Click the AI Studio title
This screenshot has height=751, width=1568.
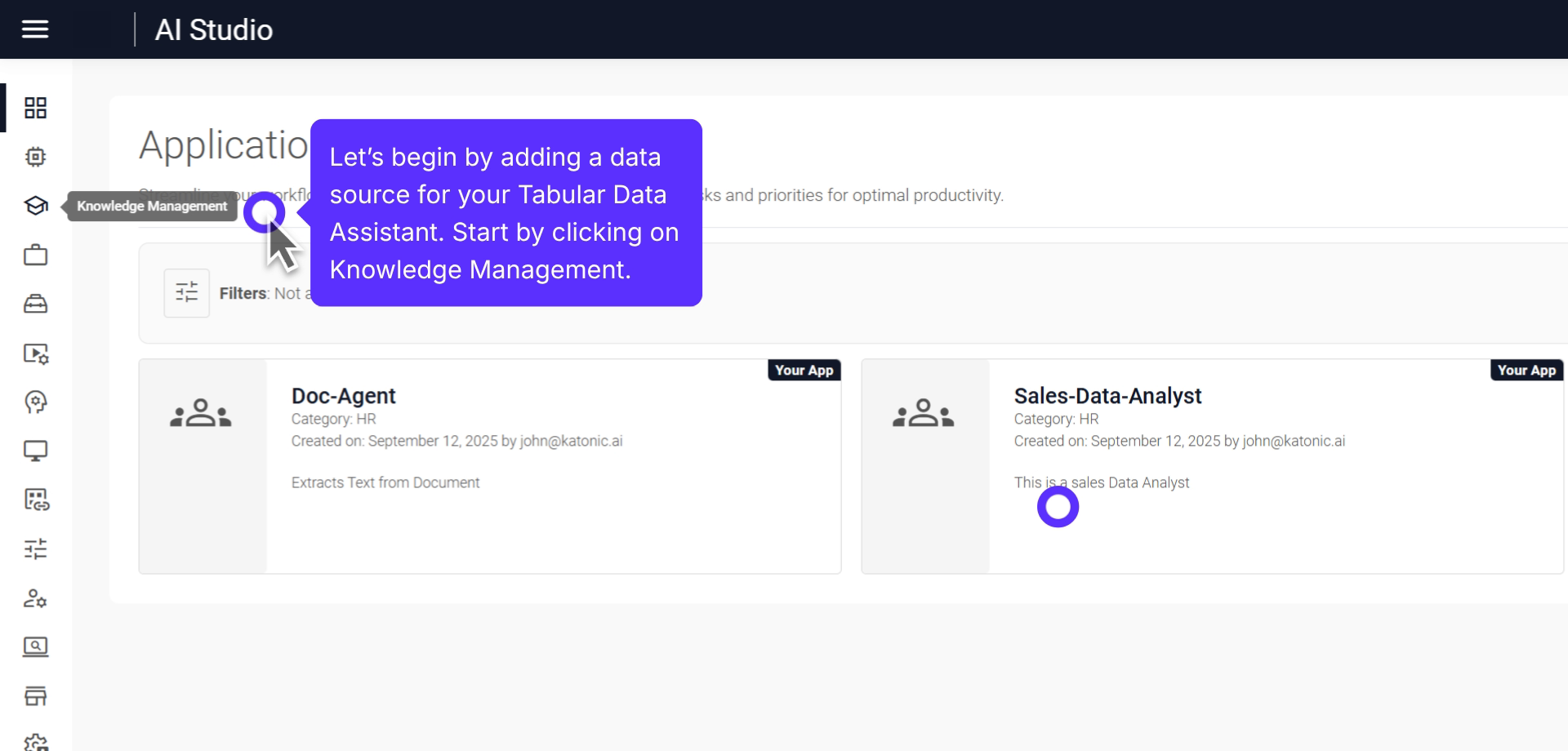(213, 29)
